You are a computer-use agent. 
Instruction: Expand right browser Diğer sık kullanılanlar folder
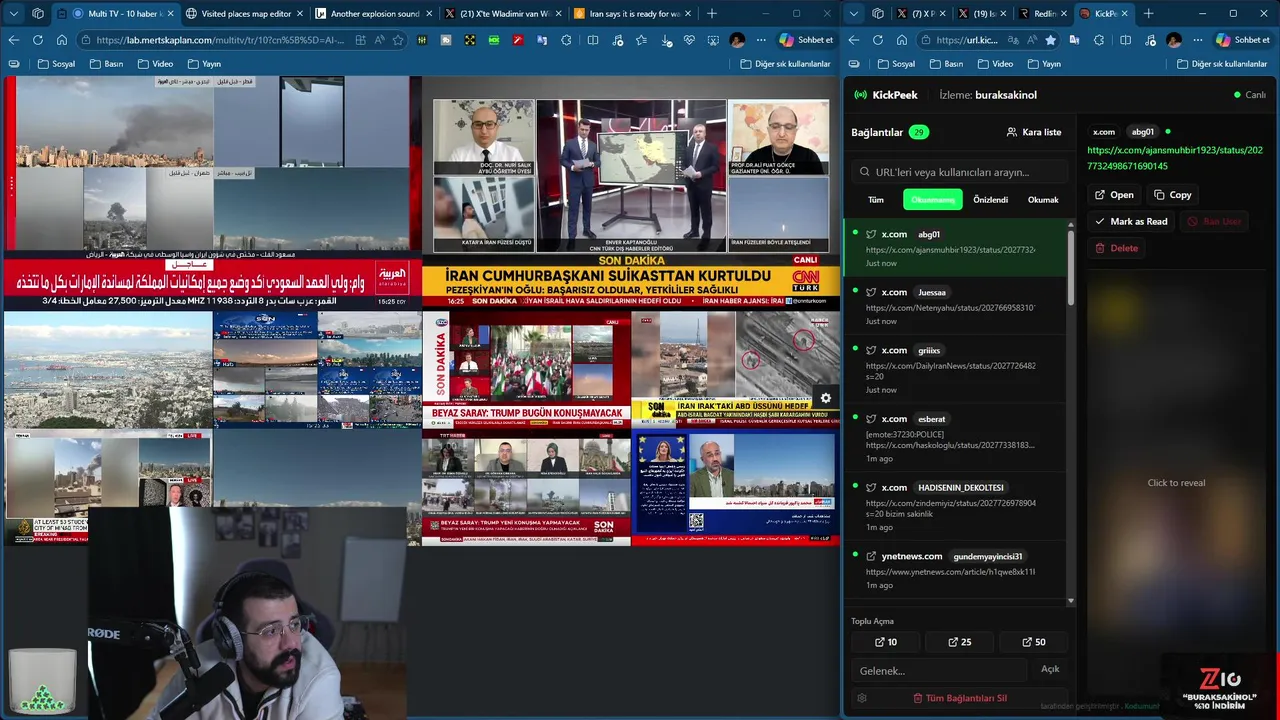pyautogui.click(x=1223, y=64)
